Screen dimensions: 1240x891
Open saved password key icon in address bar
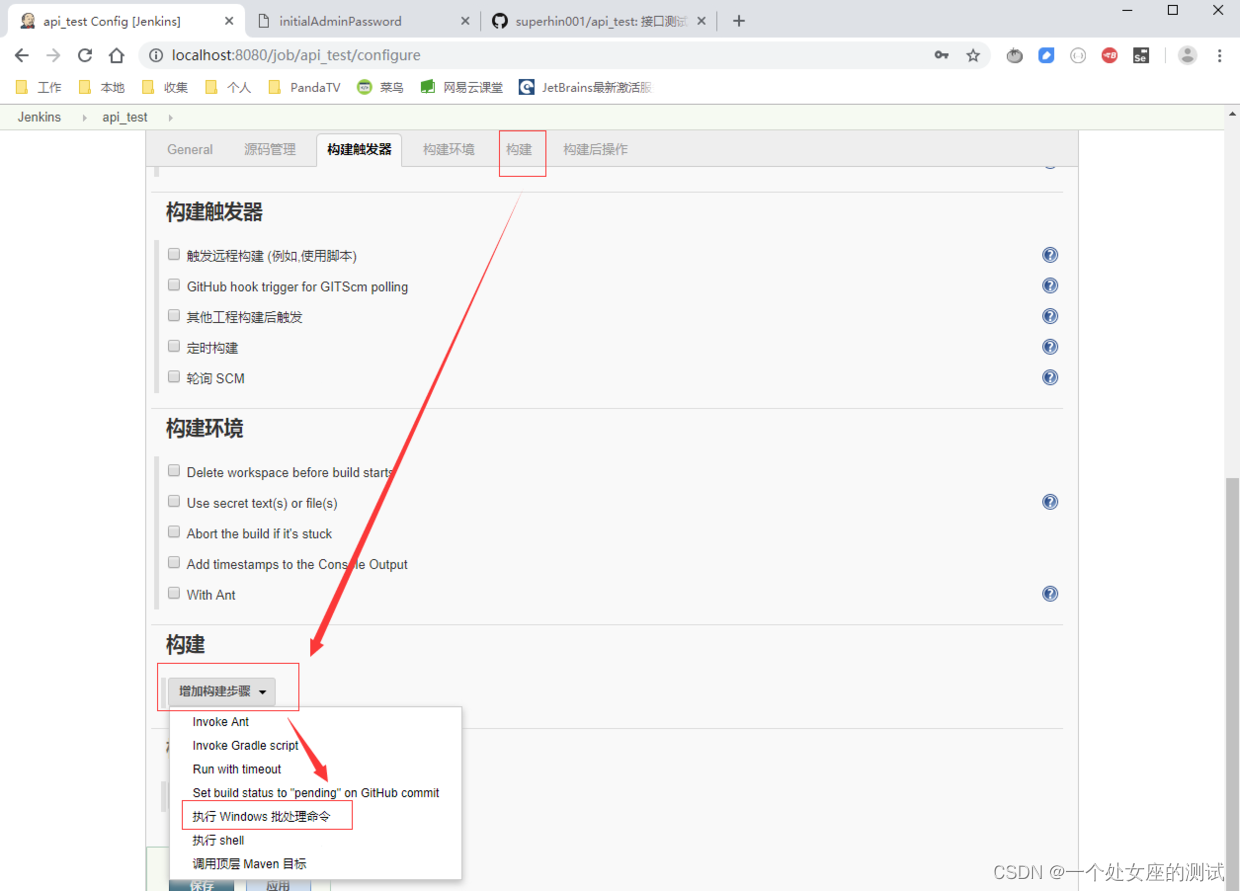point(942,56)
